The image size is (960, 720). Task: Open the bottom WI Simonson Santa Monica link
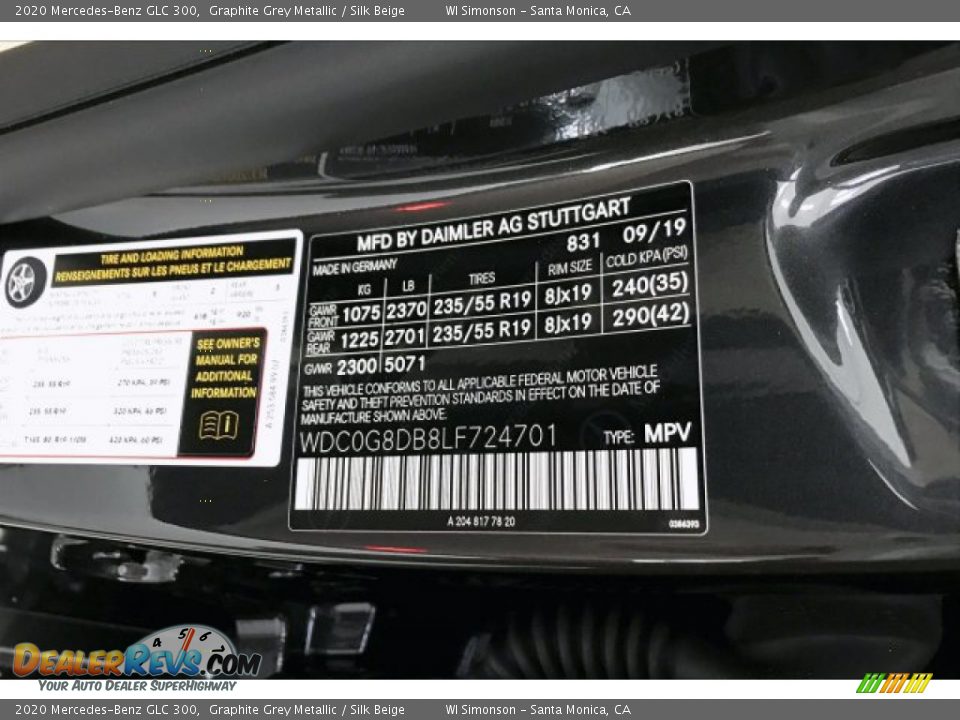tap(538, 710)
